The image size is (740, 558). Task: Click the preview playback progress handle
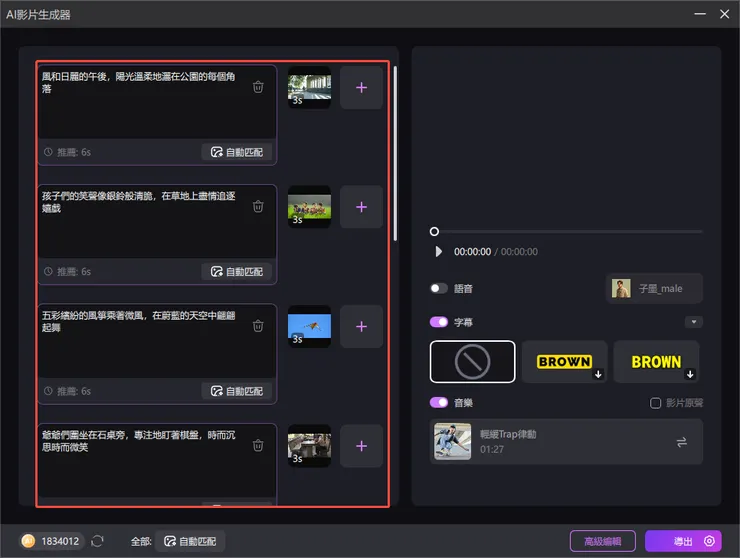click(434, 231)
